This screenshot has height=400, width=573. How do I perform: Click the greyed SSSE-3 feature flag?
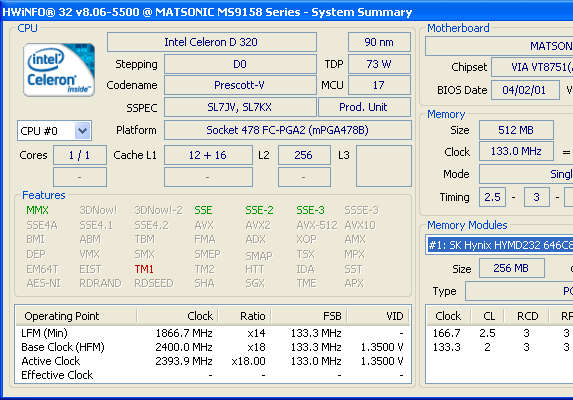coord(361,210)
